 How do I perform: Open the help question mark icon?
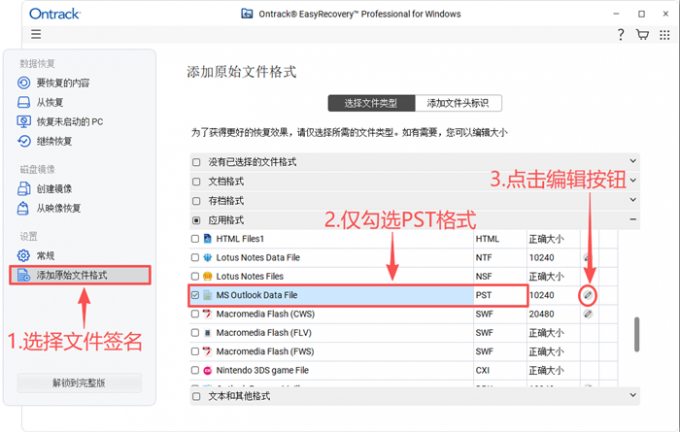621,34
